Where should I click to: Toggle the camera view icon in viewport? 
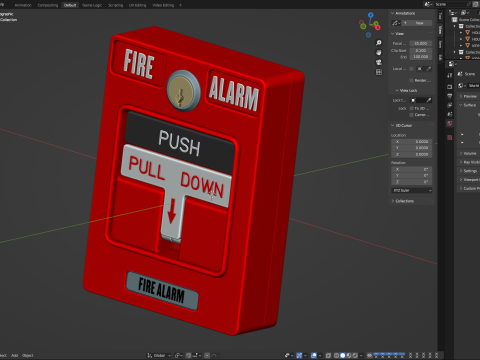379,62
